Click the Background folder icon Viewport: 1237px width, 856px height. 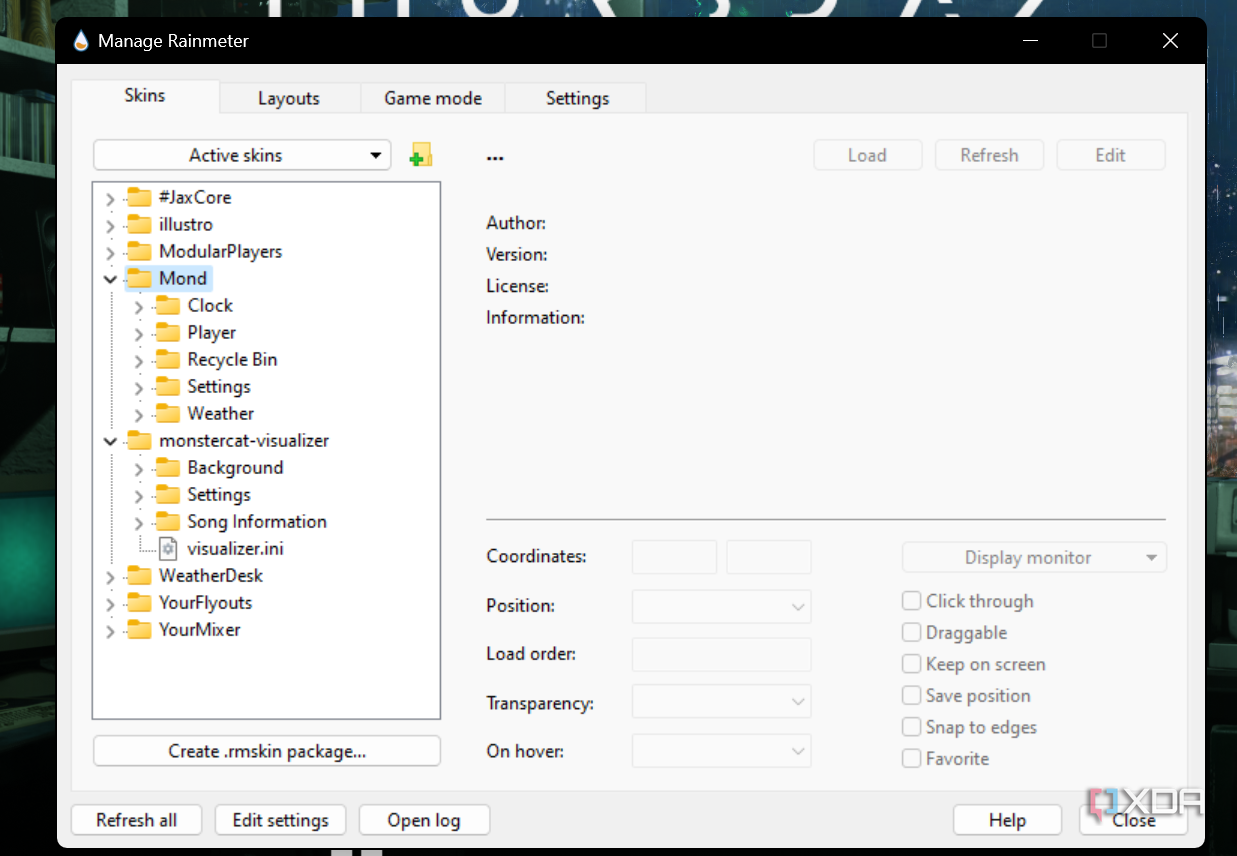(168, 467)
